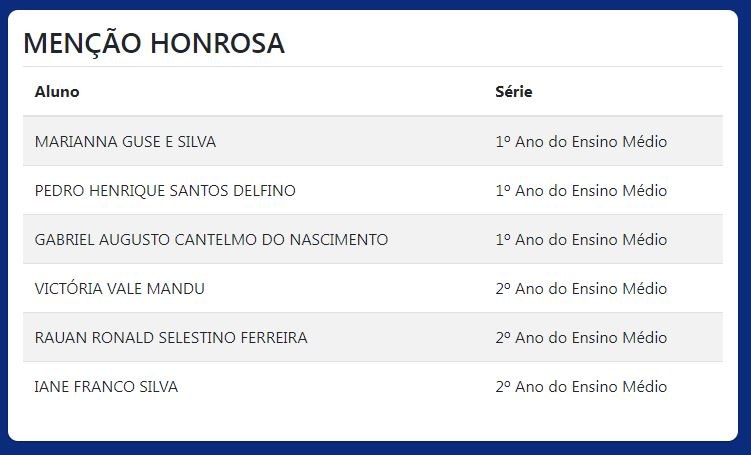Click the Série cell in Marianna's row
The image size is (751, 455).
[581, 142]
